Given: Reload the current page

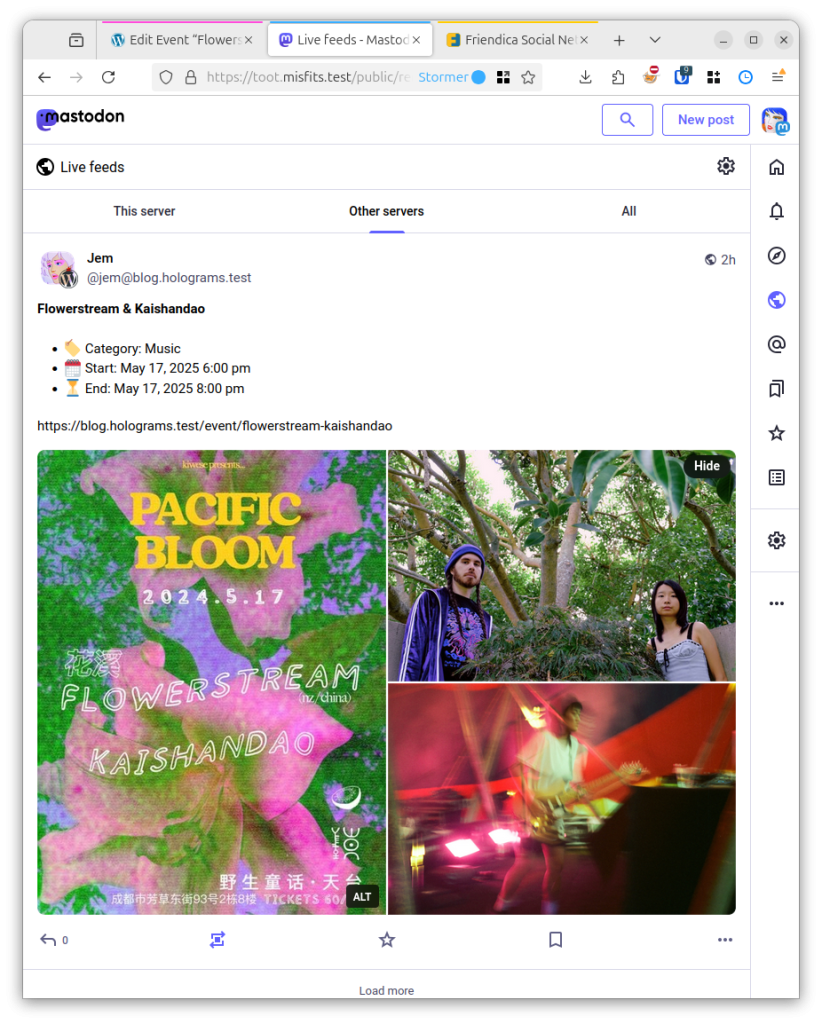Looking at the screenshot, I should [108, 77].
